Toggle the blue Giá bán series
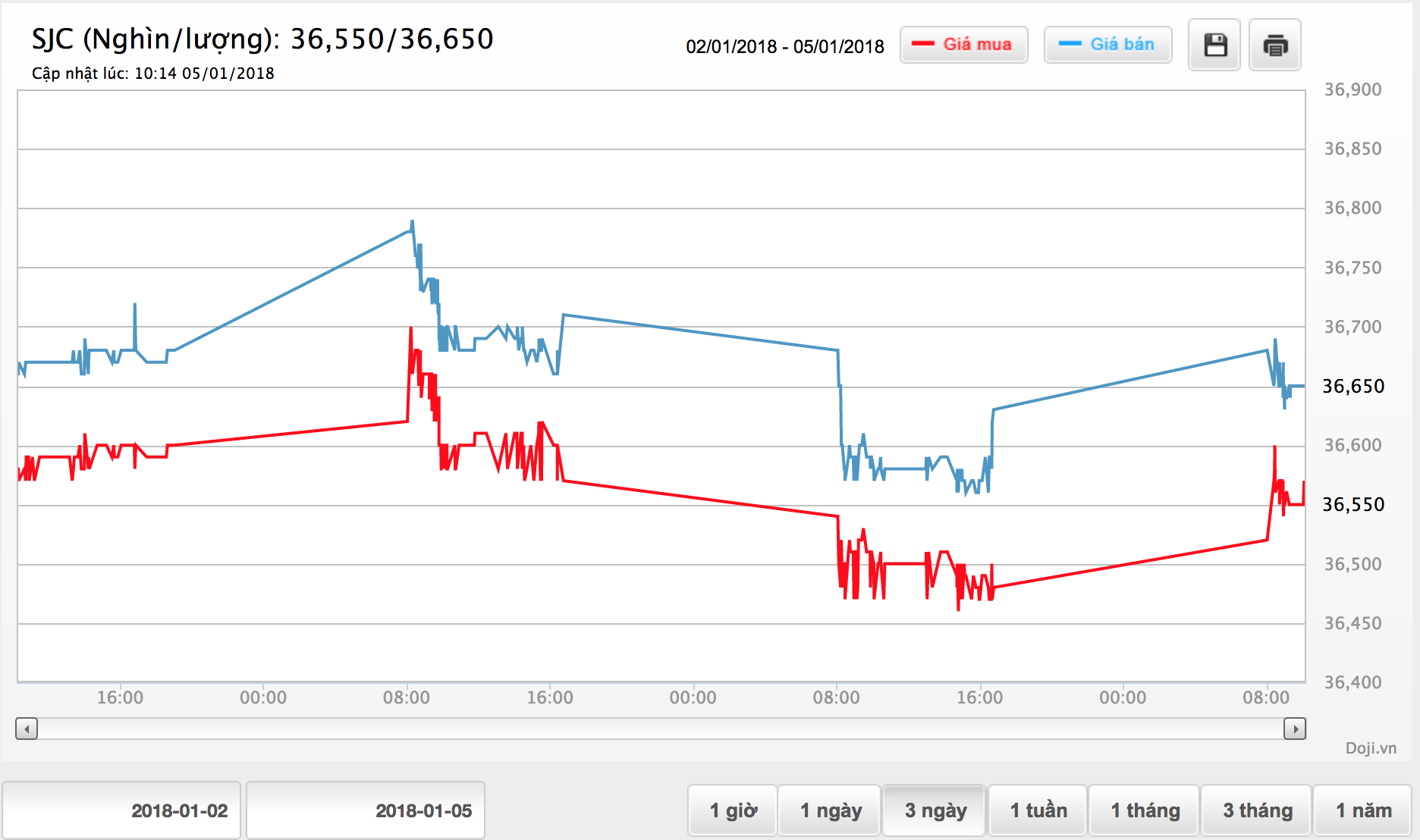1420x840 pixels. point(1107,45)
